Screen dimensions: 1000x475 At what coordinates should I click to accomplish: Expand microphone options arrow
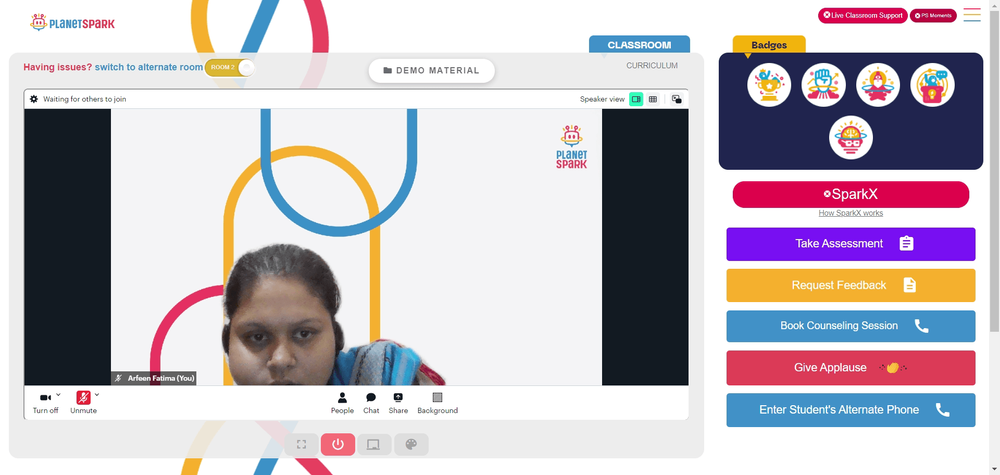pyautogui.click(x=97, y=395)
